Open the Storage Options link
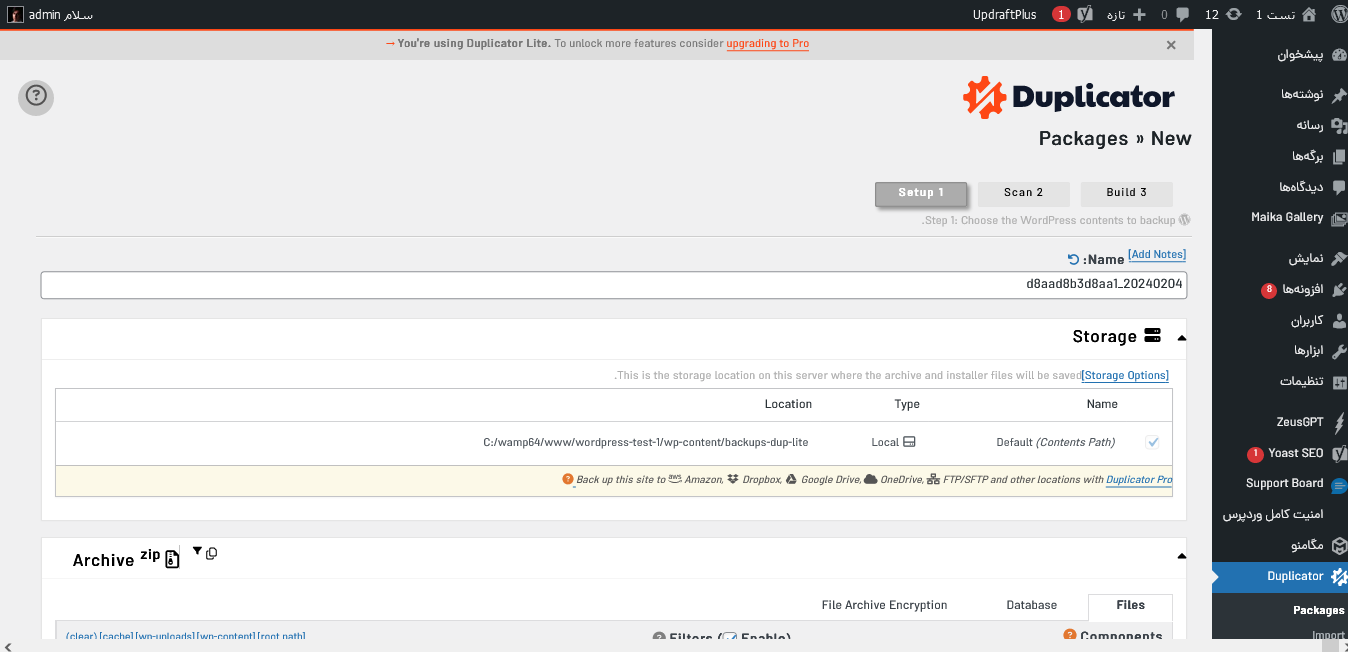The height and width of the screenshot is (652, 1348). coord(1125,376)
